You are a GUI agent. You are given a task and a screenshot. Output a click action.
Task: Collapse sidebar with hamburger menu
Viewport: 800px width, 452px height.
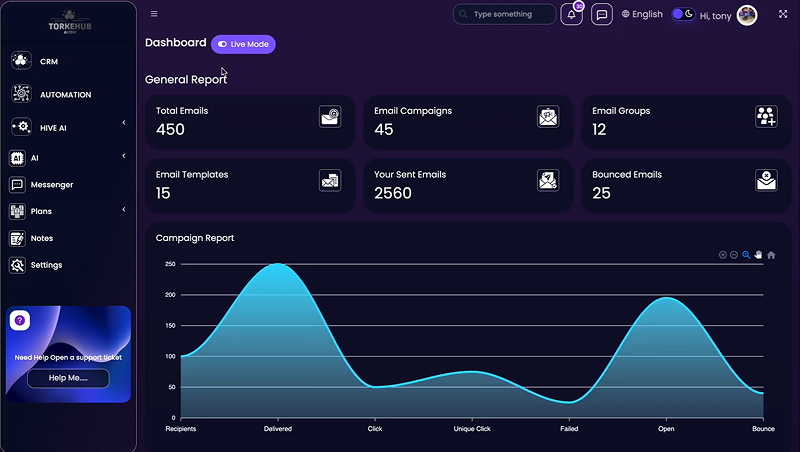coord(154,14)
